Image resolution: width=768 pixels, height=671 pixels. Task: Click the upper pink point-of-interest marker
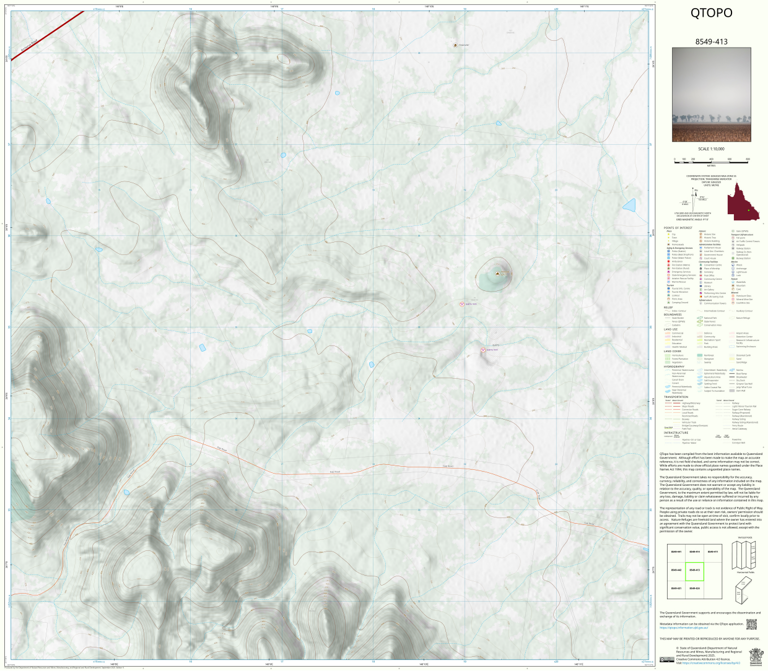point(461,304)
